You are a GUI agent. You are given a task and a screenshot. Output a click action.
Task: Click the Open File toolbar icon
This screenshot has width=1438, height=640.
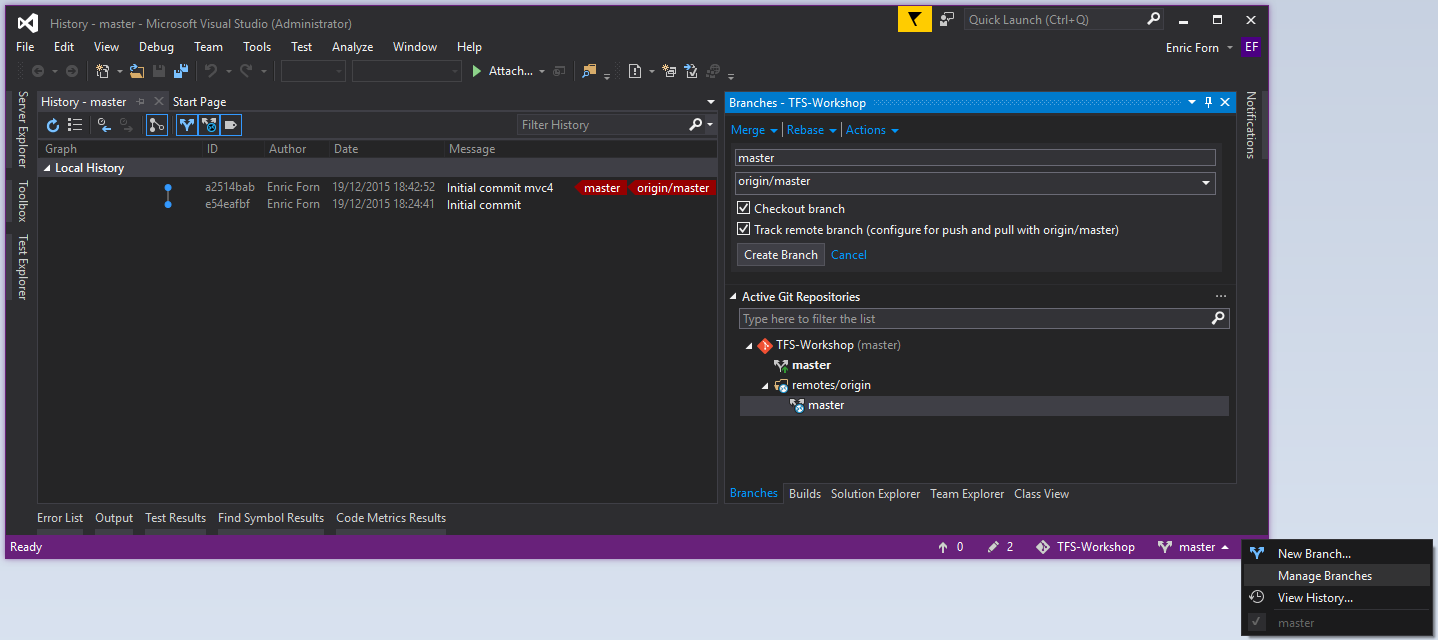point(137,71)
